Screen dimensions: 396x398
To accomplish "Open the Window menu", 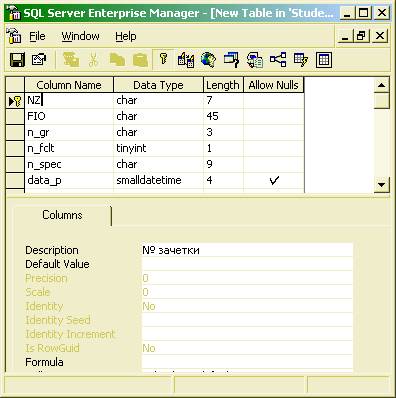I will click(x=80, y=36).
